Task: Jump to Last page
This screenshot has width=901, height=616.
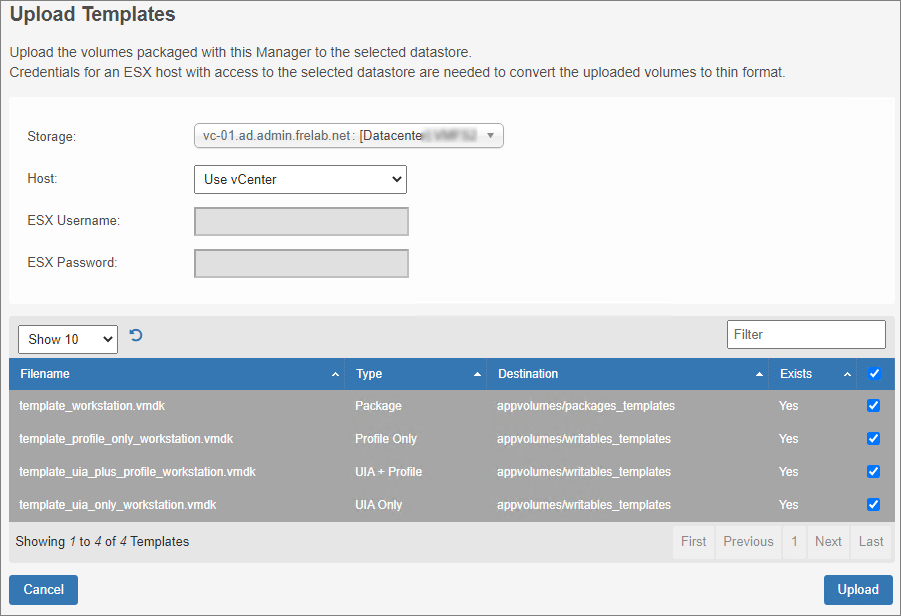Action: [x=871, y=542]
